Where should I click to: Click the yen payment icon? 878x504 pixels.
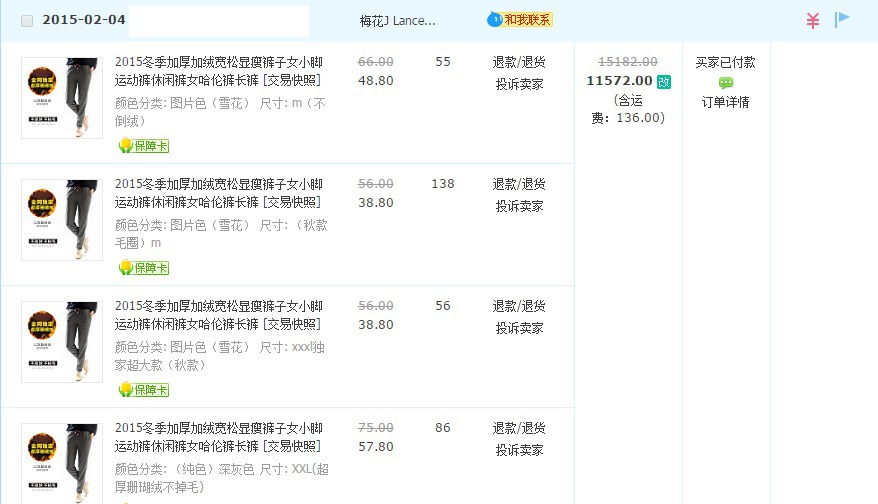812,21
